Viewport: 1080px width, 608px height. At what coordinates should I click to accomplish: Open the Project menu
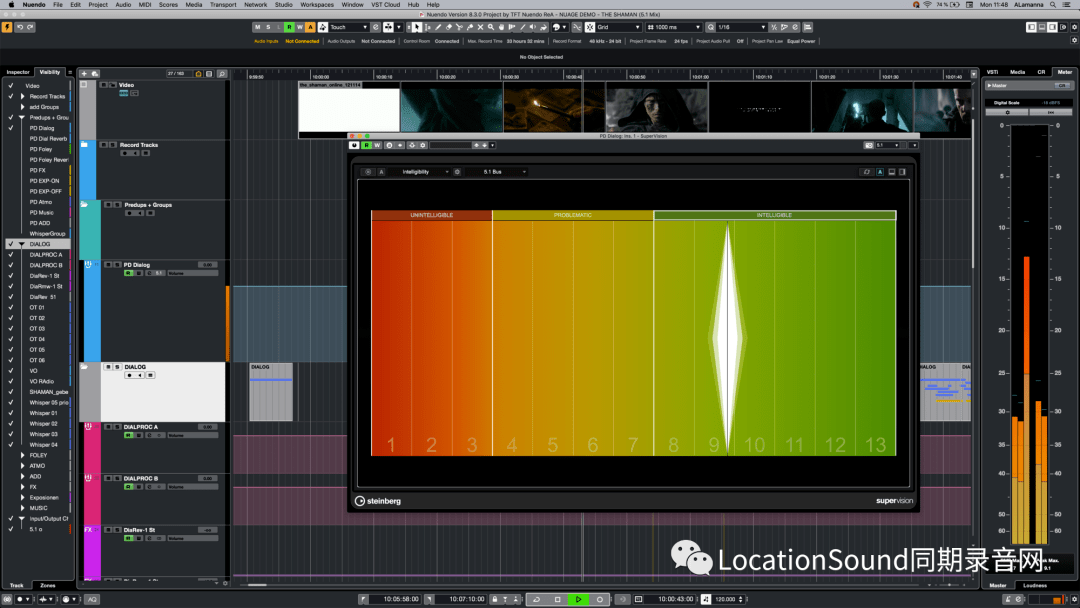[x=98, y=5]
